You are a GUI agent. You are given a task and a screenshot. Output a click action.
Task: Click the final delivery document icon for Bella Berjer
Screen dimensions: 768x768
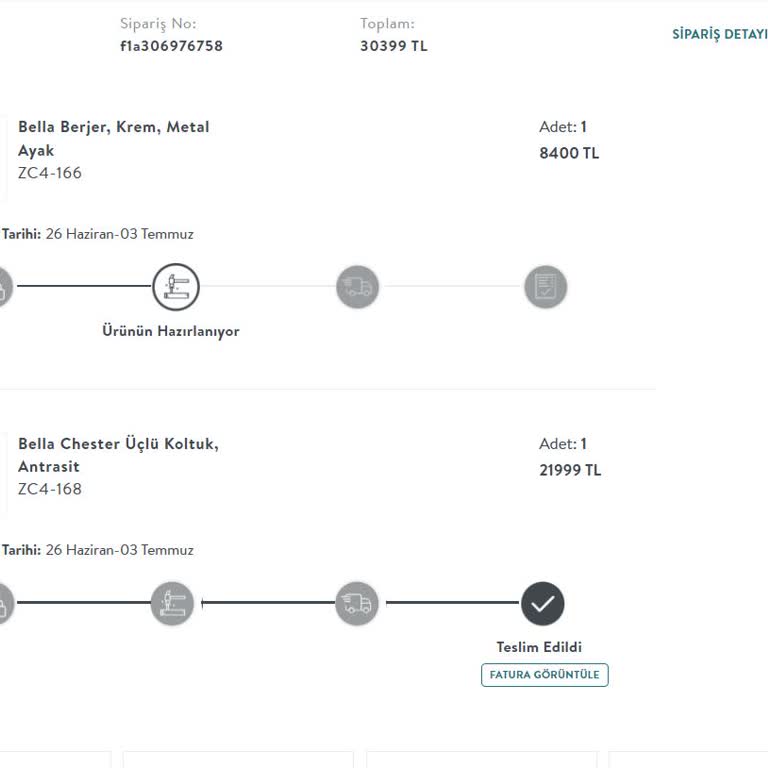(x=545, y=288)
